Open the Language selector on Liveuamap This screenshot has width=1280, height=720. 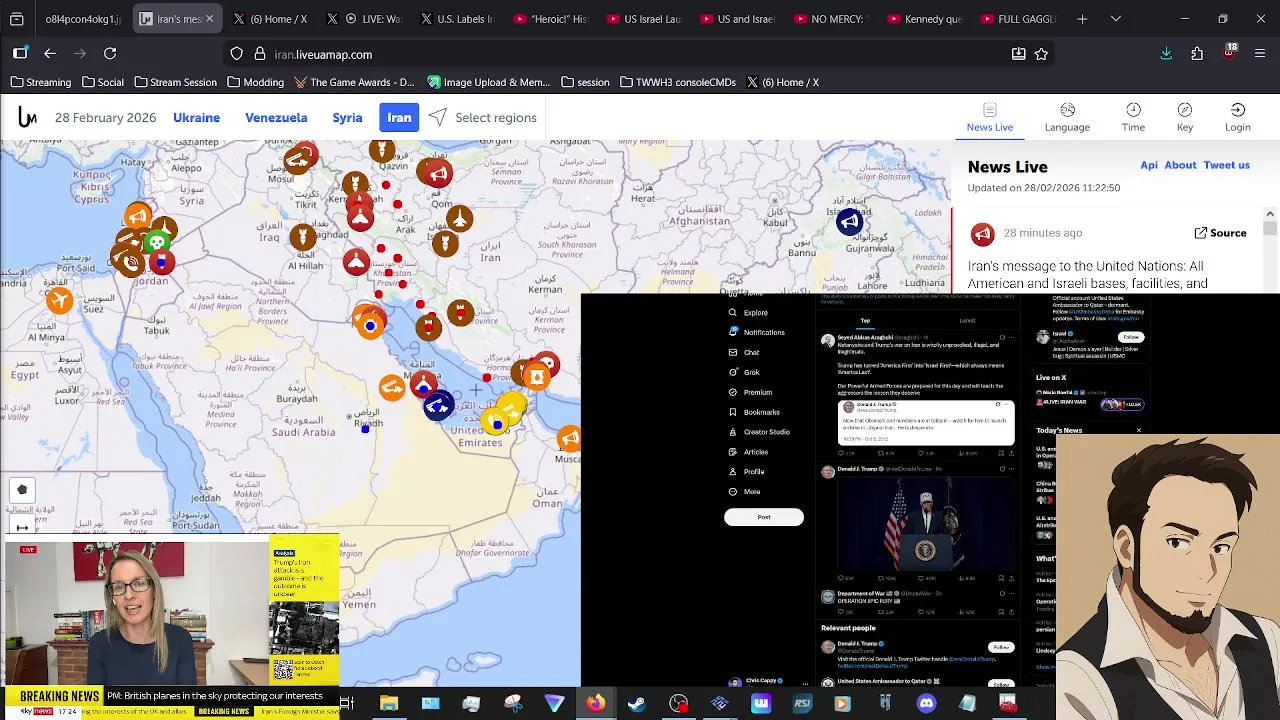(1067, 117)
